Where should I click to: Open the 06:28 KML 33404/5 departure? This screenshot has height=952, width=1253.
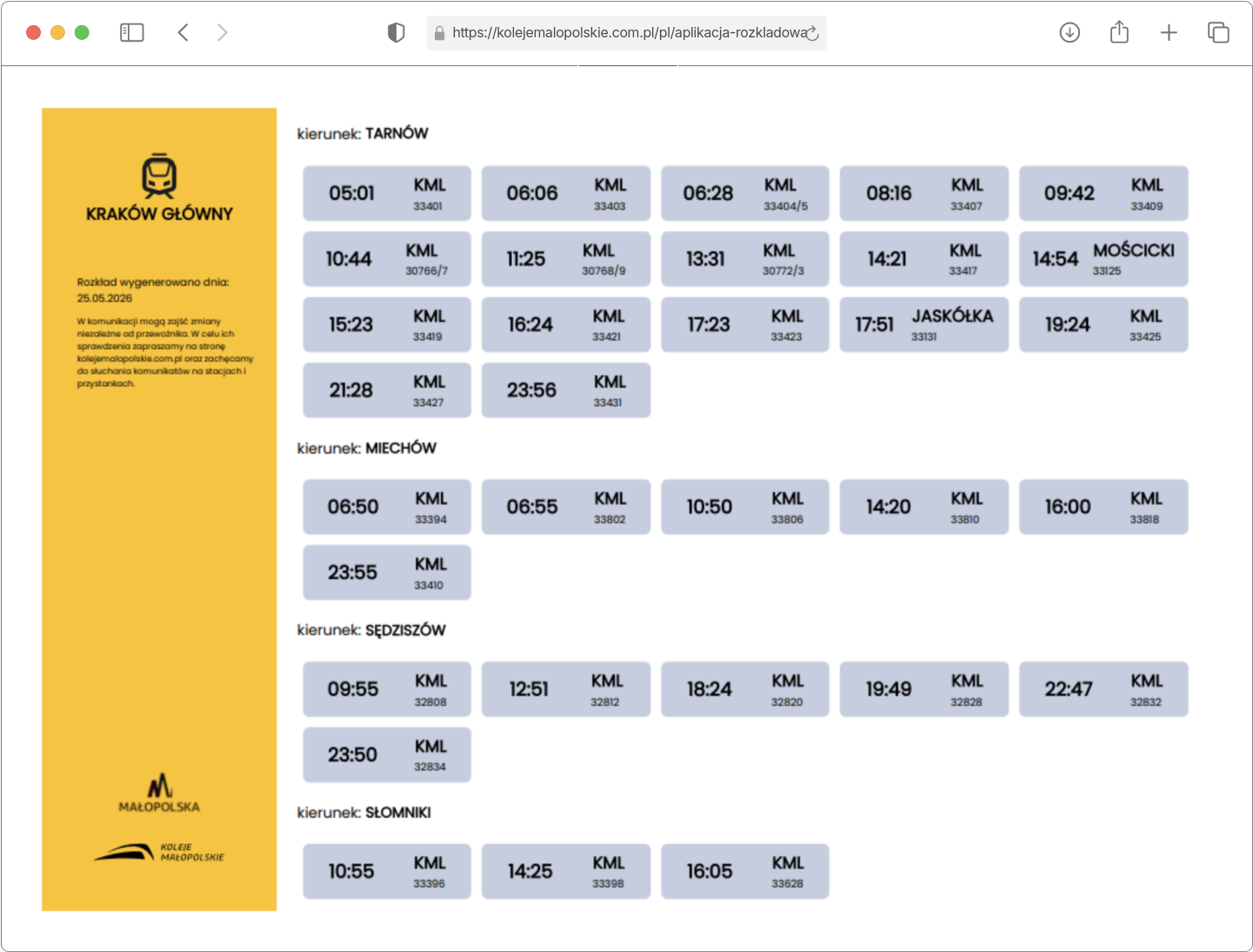coord(745,193)
